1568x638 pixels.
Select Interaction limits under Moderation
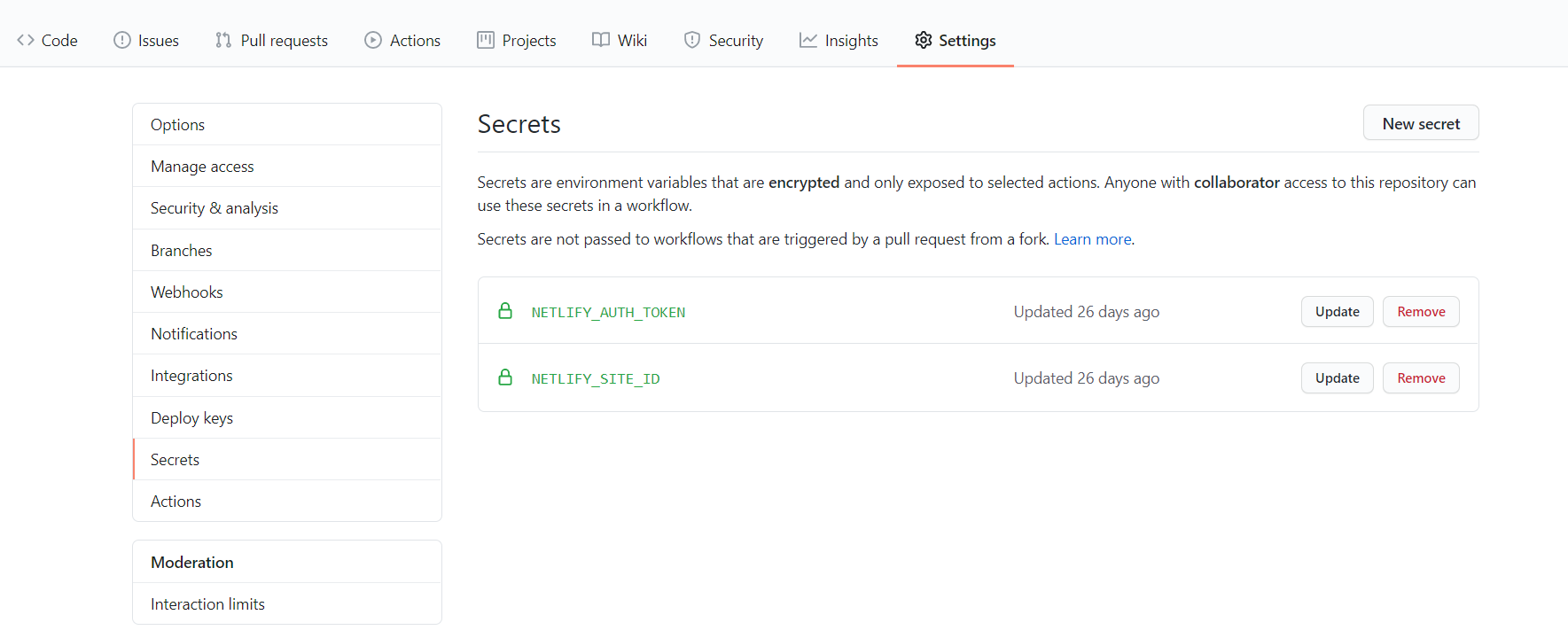pos(207,603)
